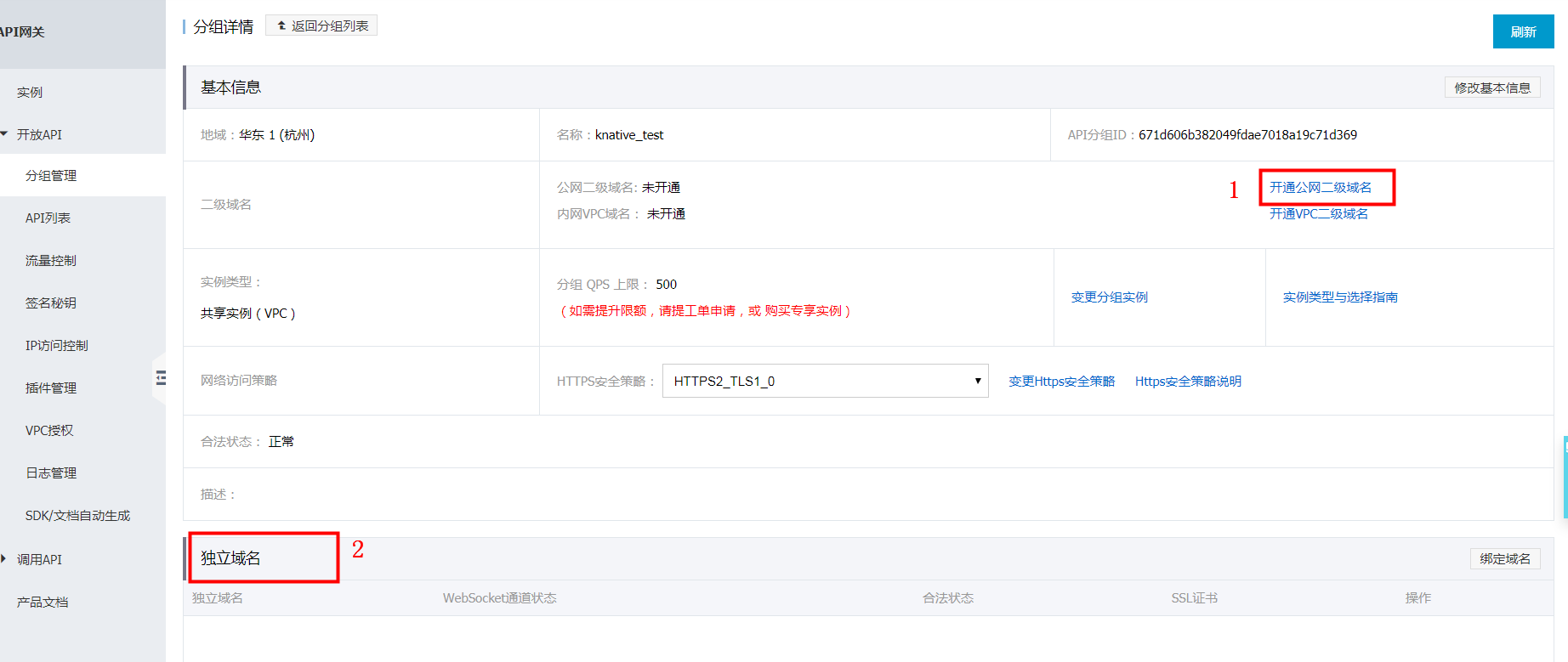Click the API分组ID value 671d606b...
This screenshot has width=1568, height=662.
tap(1247, 134)
